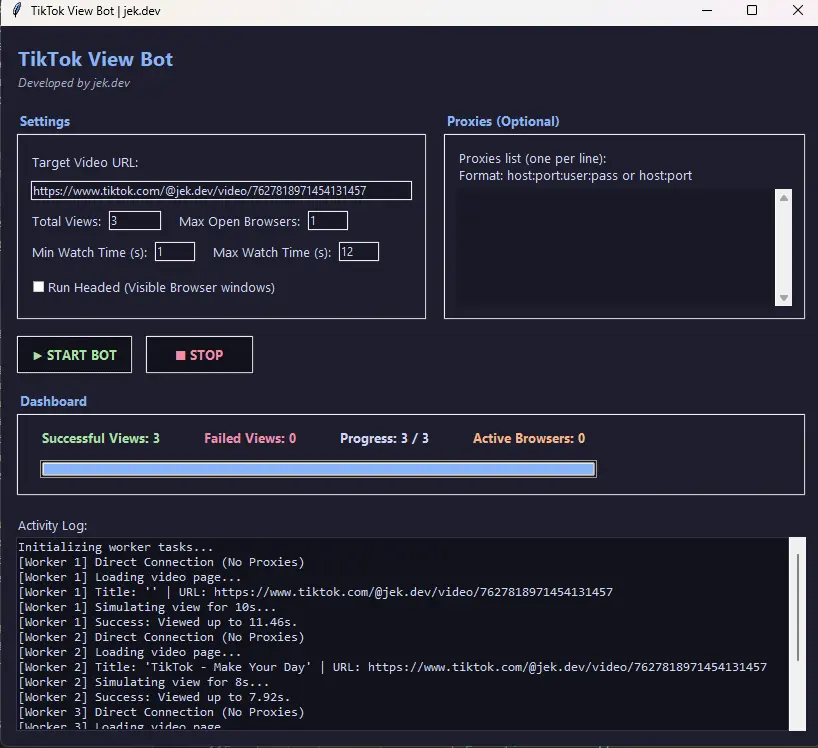Click log line Initializing worker tasks...
This screenshot has height=748, width=818.
pos(115,547)
